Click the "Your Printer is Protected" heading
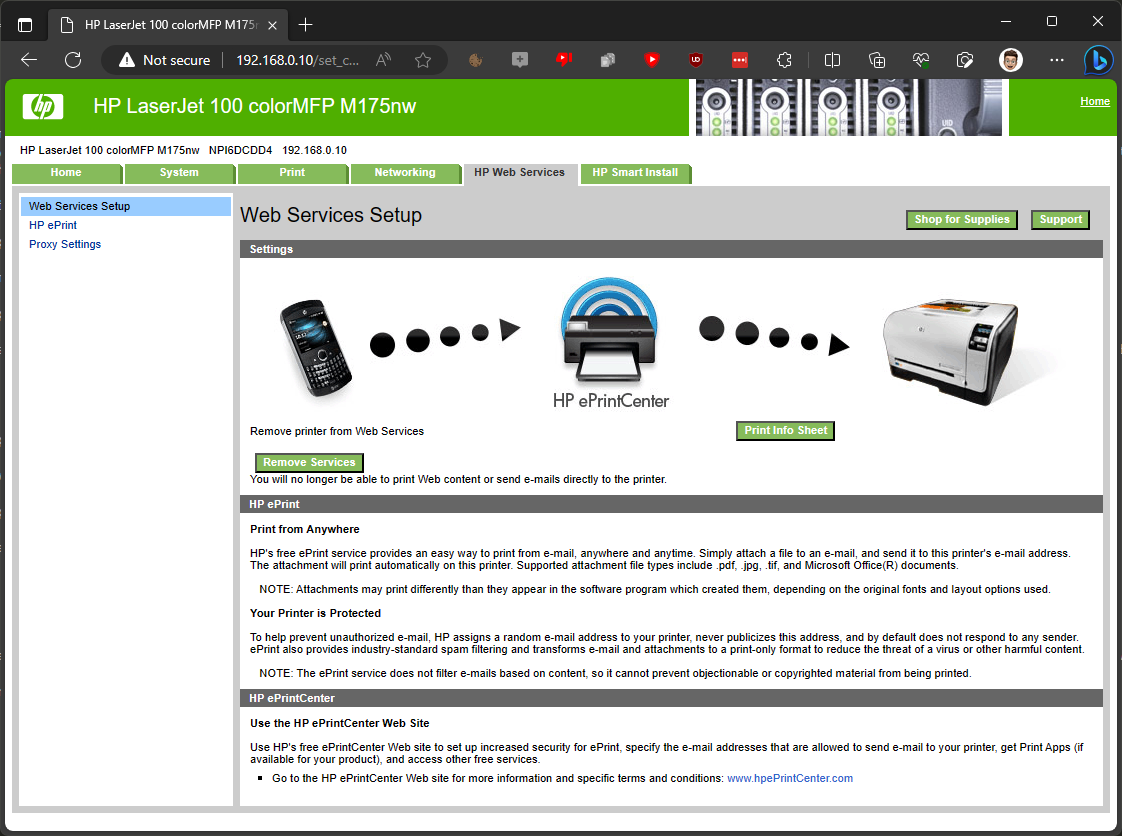The height and width of the screenshot is (836, 1122). coord(316,613)
